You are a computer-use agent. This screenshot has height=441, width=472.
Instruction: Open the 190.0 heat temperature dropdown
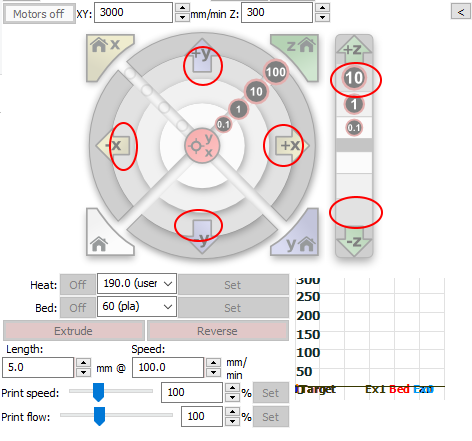[137, 284]
